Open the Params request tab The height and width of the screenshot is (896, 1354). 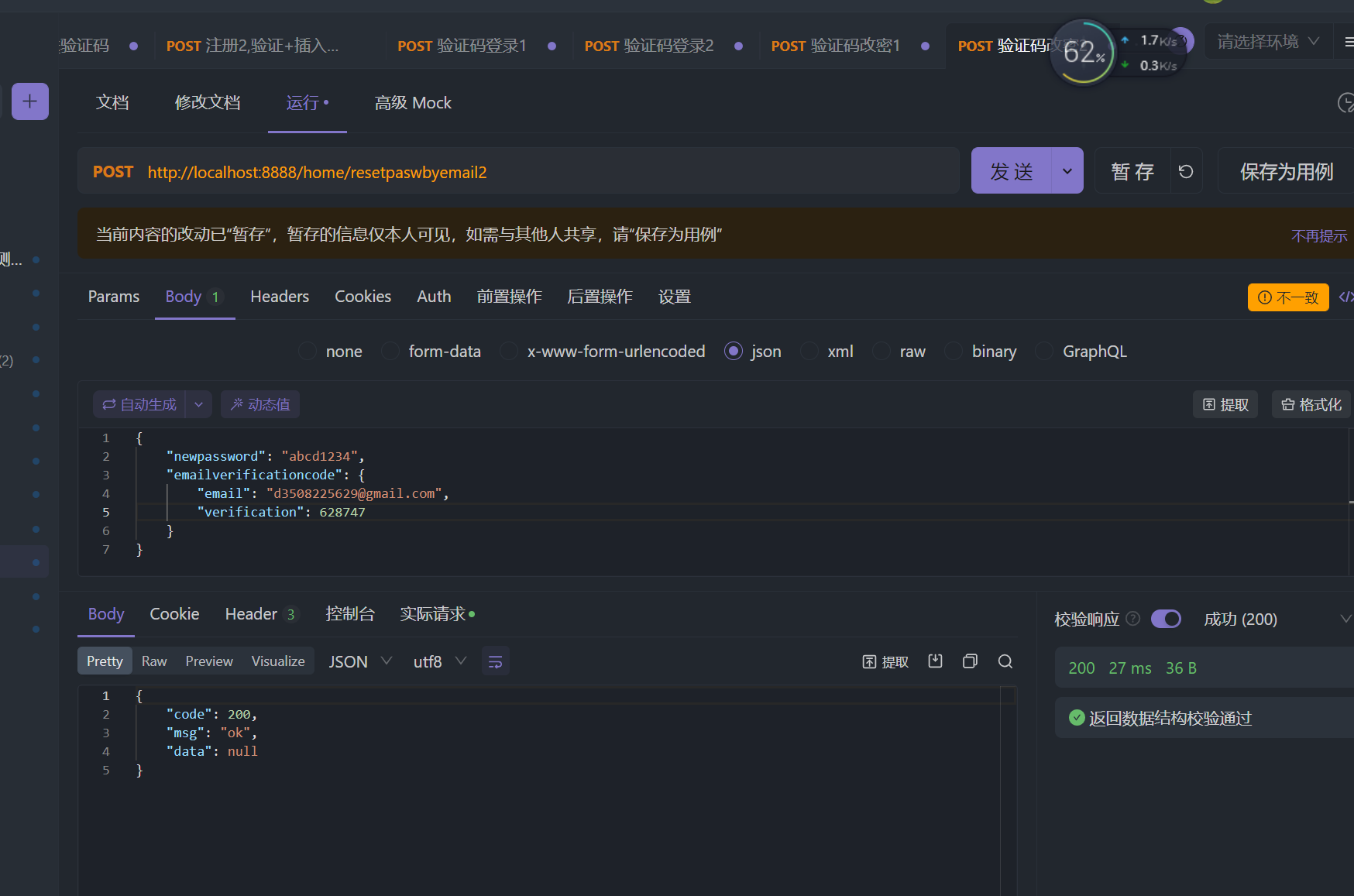click(x=114, y=297)
